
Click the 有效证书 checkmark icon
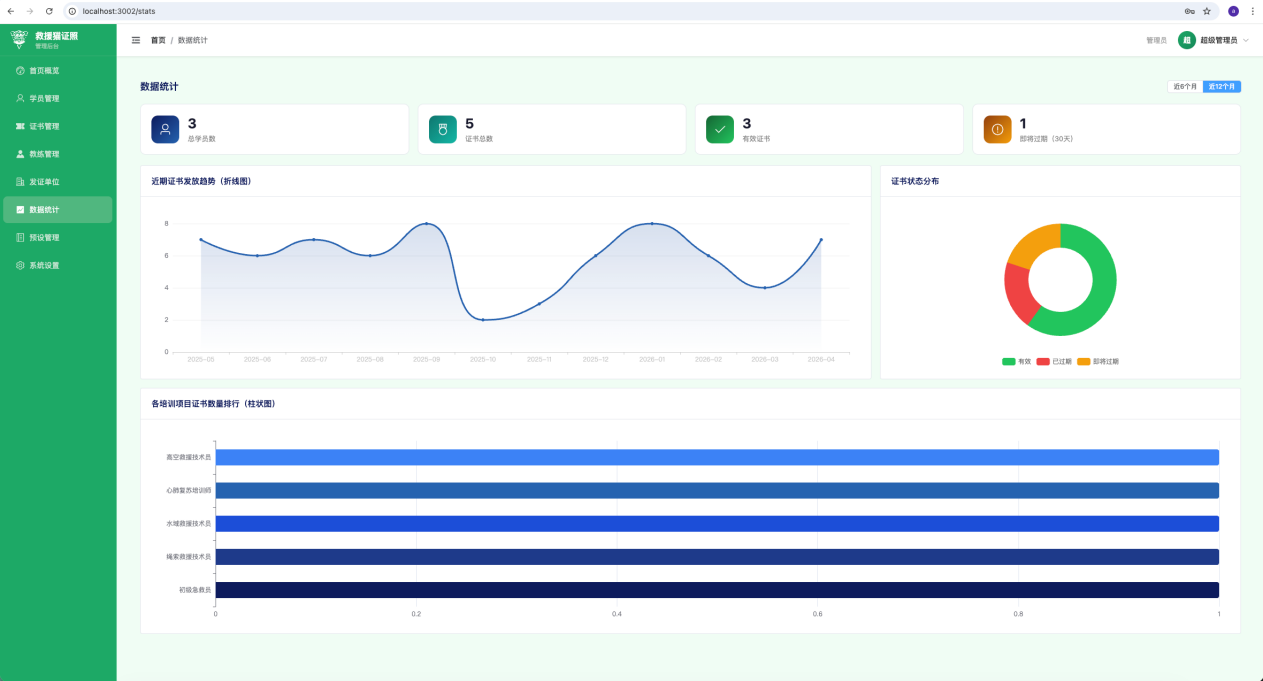[x=719, y=129]
